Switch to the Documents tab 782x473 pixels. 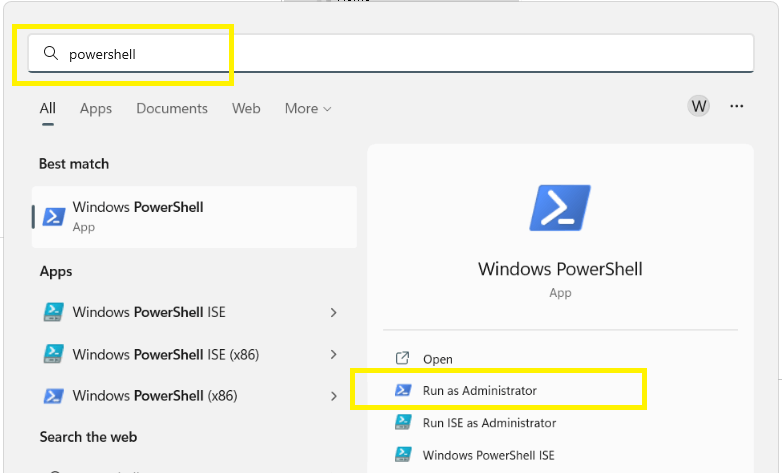172,108
